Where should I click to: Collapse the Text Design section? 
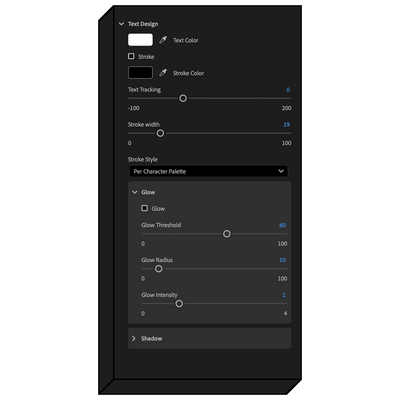point(121,24)
